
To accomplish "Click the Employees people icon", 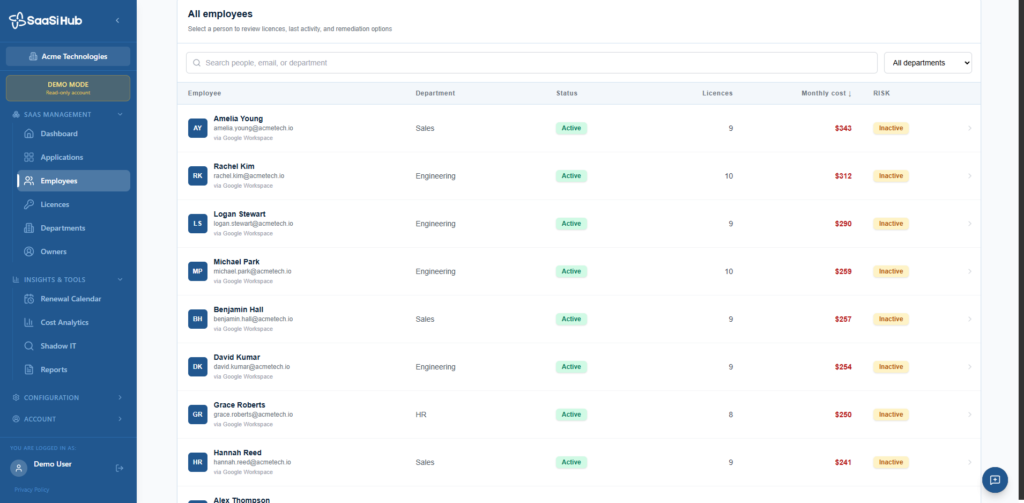I will [x=29, y=181].
